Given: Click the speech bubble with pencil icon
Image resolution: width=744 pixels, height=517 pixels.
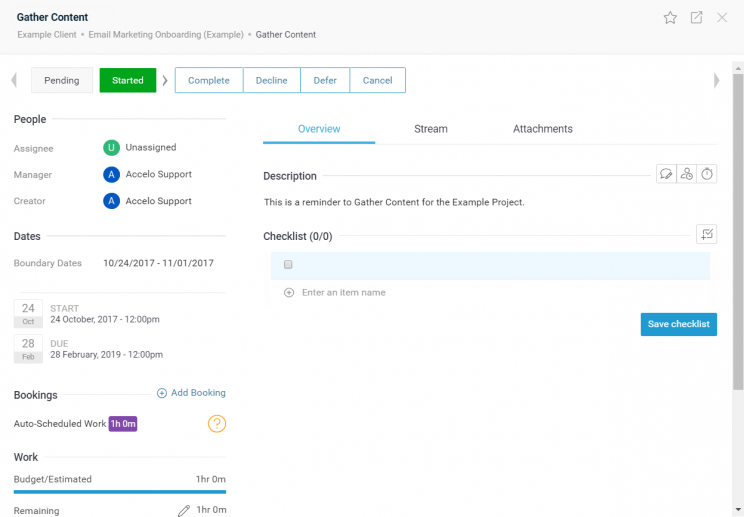Looking at the screenshot, I should [666, 174].
